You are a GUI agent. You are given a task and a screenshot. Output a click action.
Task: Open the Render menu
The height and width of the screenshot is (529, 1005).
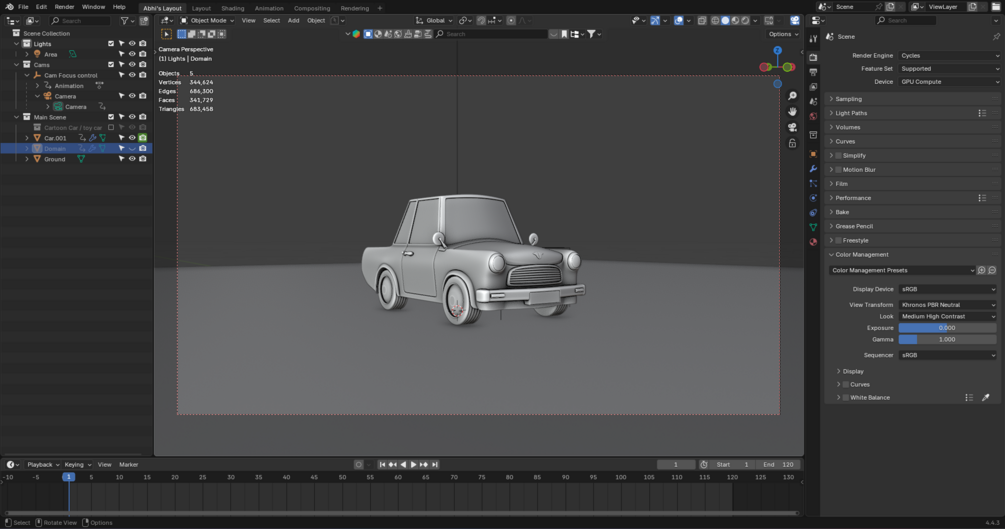pyautogui.click(x=64, y=7)
